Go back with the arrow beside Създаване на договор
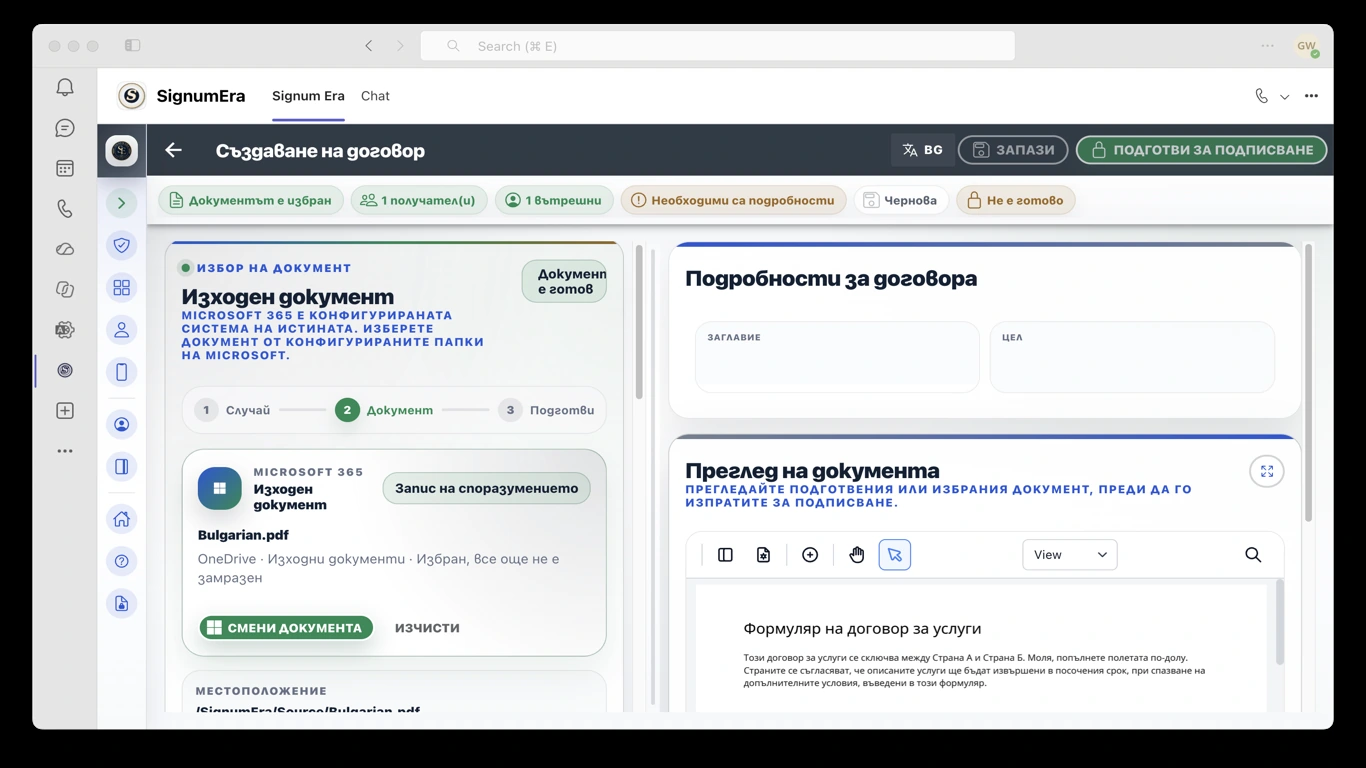1366x768 pixels. pos(174,150)
